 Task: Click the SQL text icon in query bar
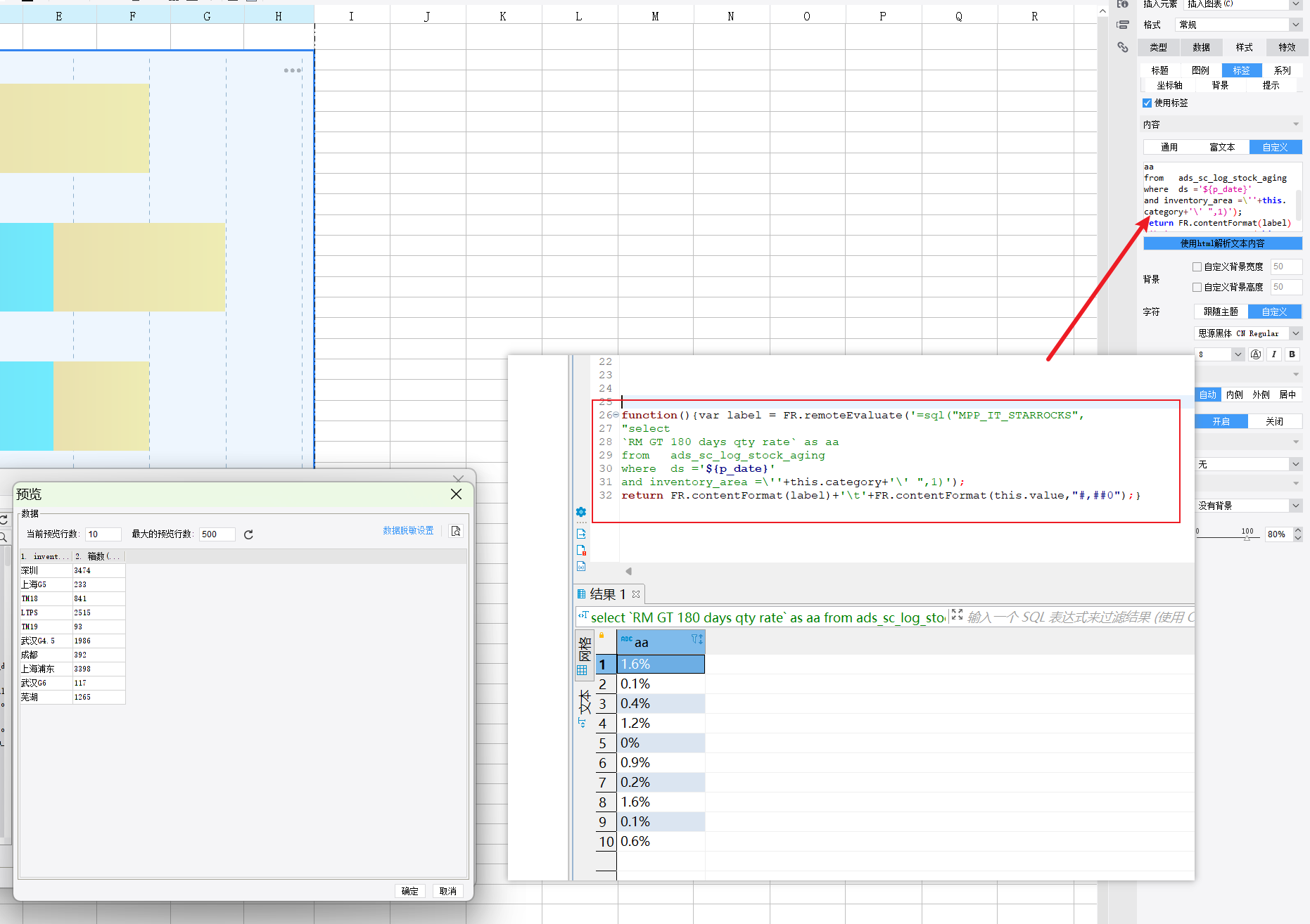click(583, 615)
